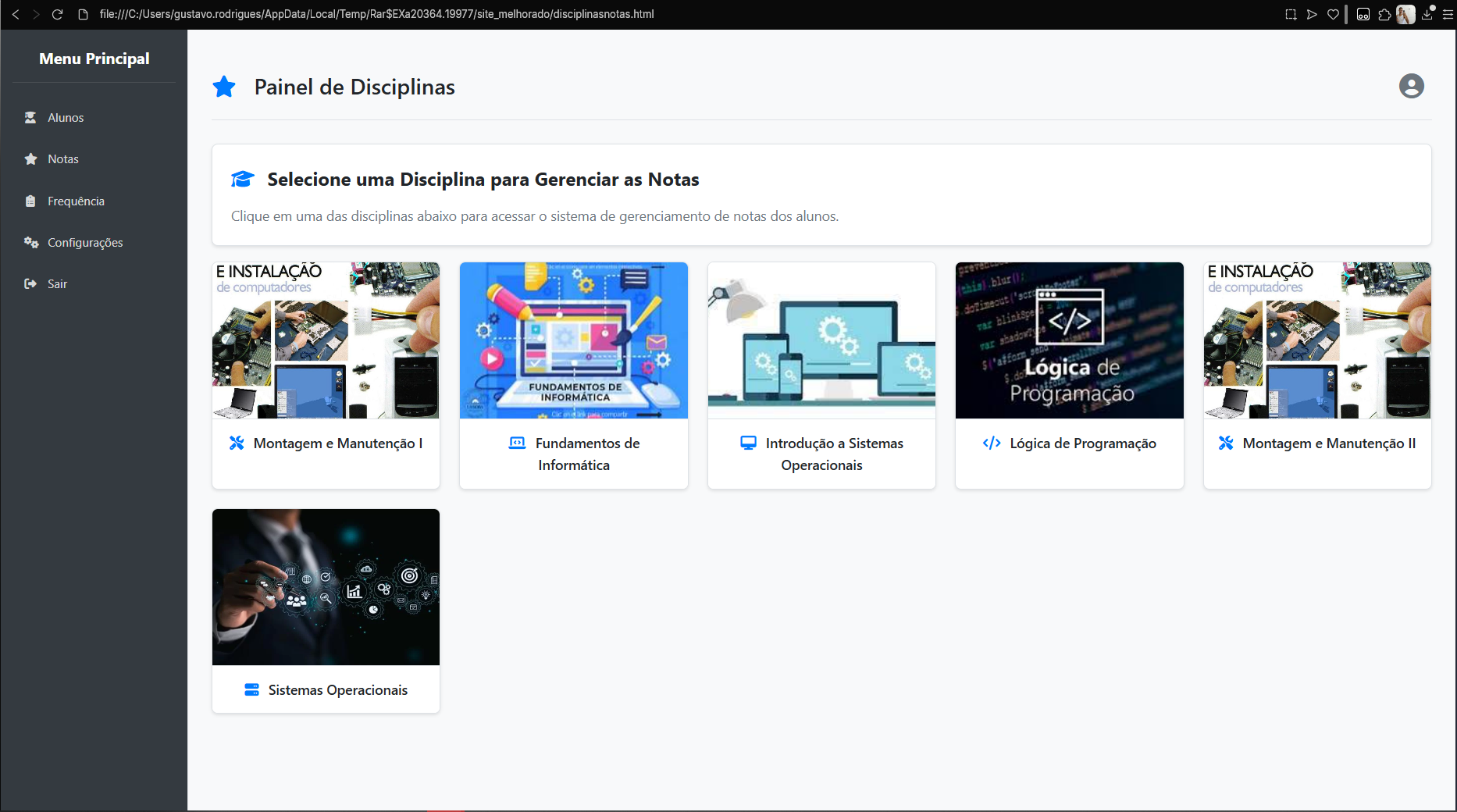Click the code icon beside Lógica de Programação
This screenshot has height=812, width=1457.
click(992, 443)
